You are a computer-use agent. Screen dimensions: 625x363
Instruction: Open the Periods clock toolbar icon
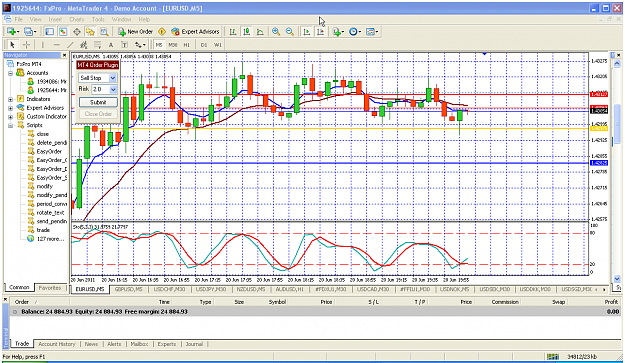(355, 31)
